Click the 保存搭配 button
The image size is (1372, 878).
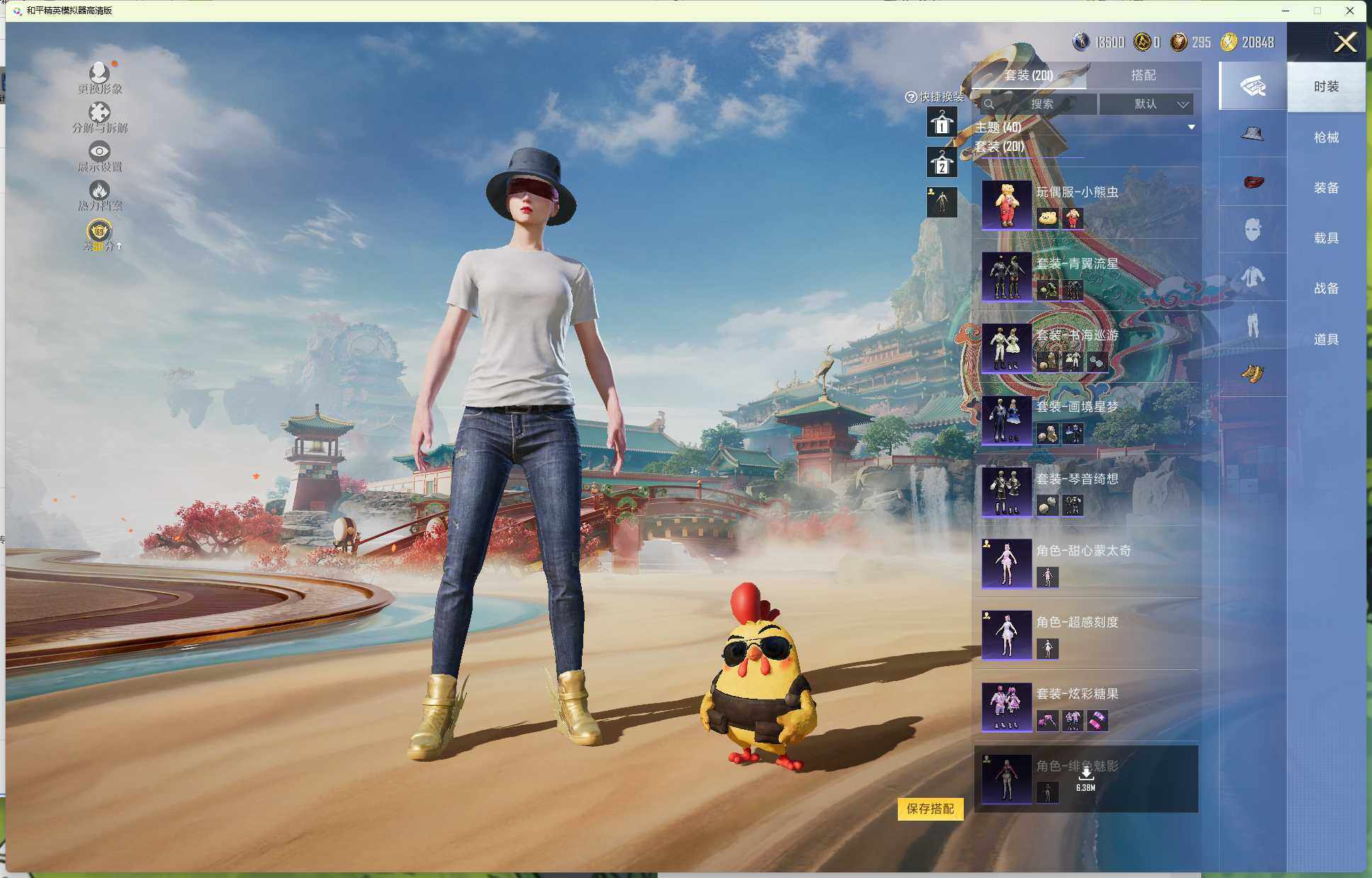[x=930, y=809]
